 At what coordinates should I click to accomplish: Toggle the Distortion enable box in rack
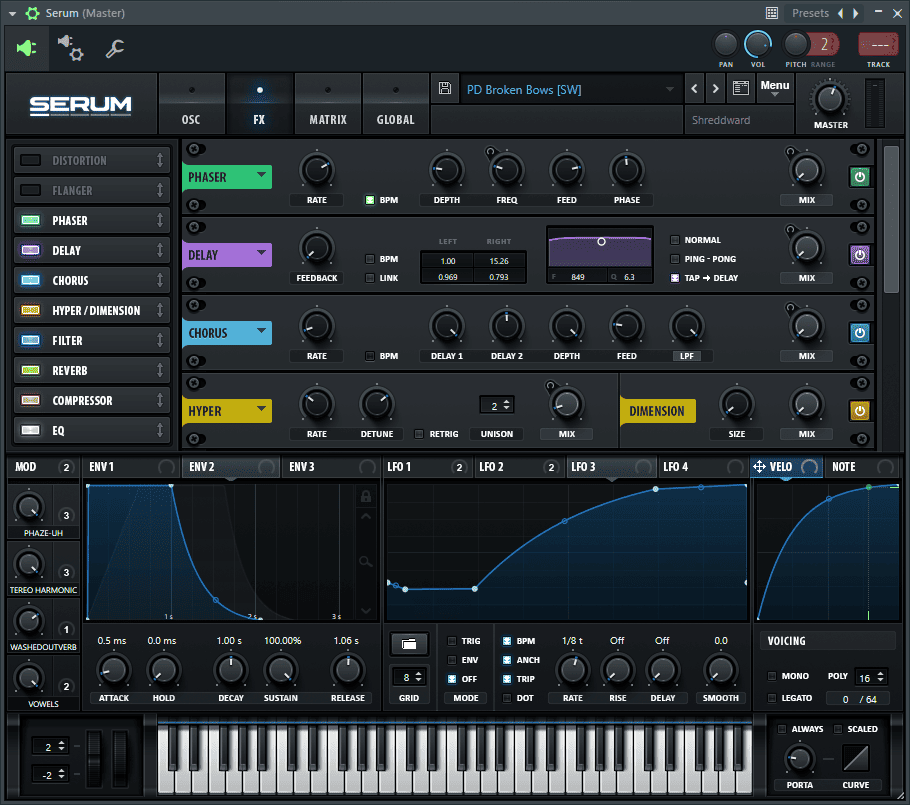coord(30,160)
